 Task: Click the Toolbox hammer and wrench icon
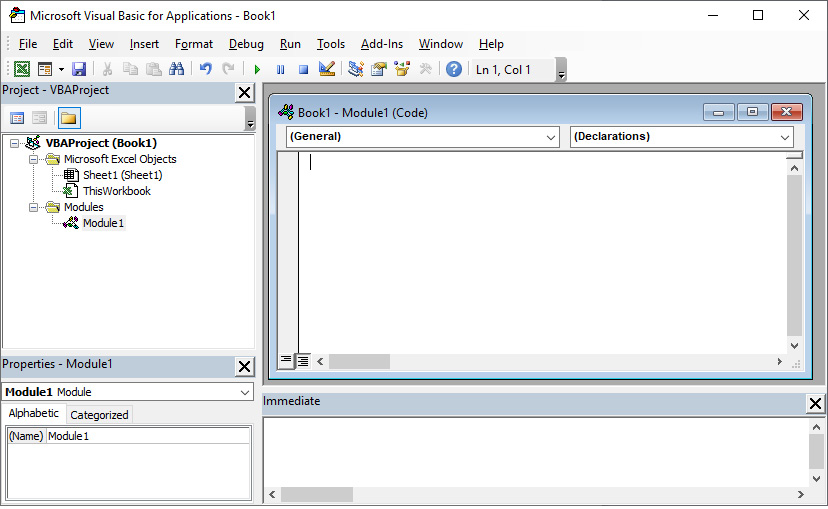(x=425, y=69)
